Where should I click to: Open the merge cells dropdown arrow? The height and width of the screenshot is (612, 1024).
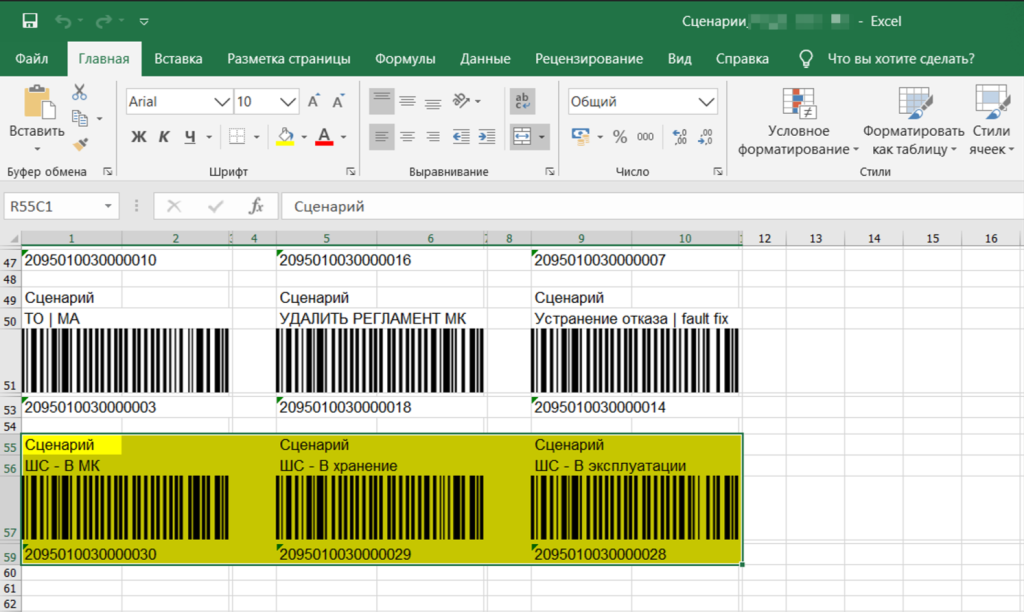click(542, 137)
